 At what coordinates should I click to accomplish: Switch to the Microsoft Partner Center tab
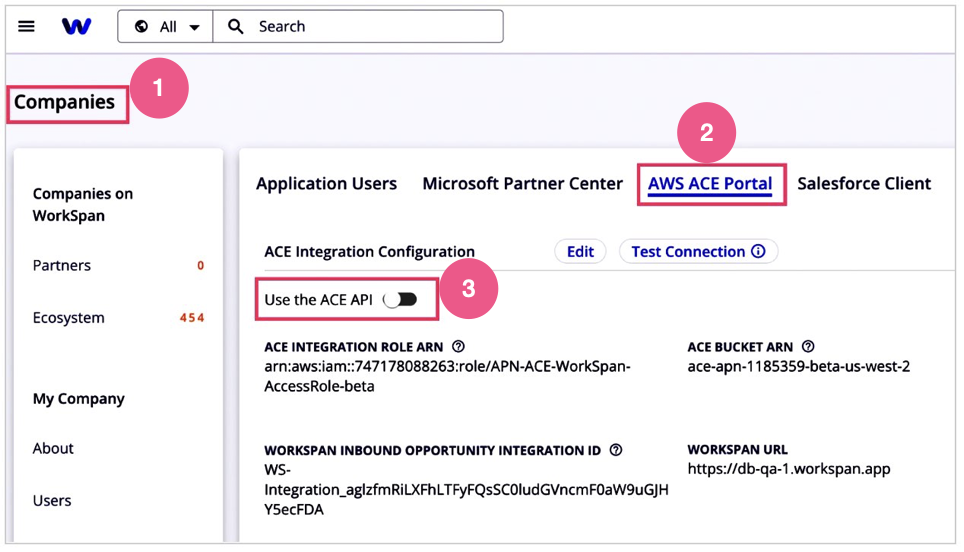click(523, 184)
